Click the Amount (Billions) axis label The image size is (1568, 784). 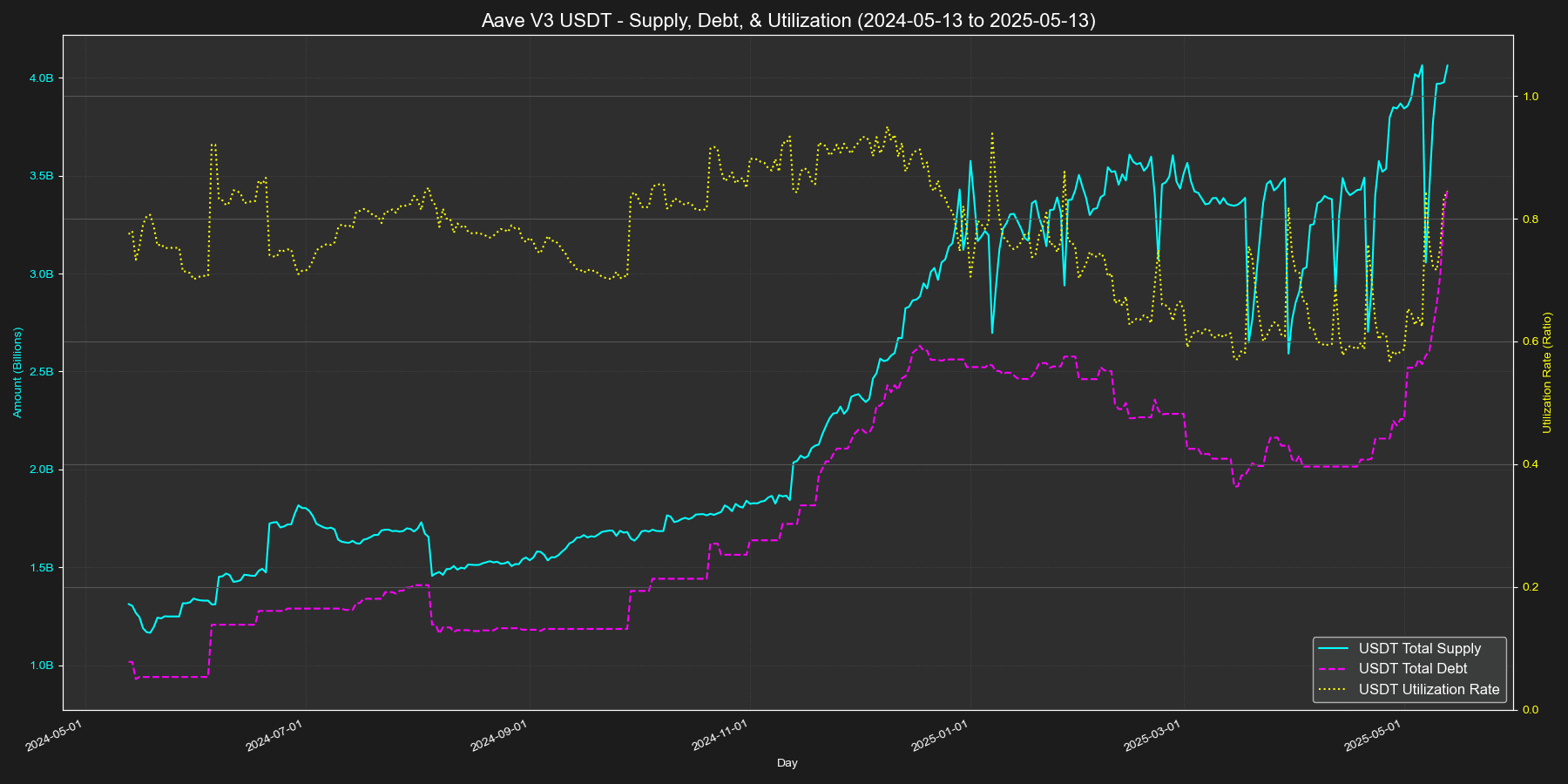point(17,372)
